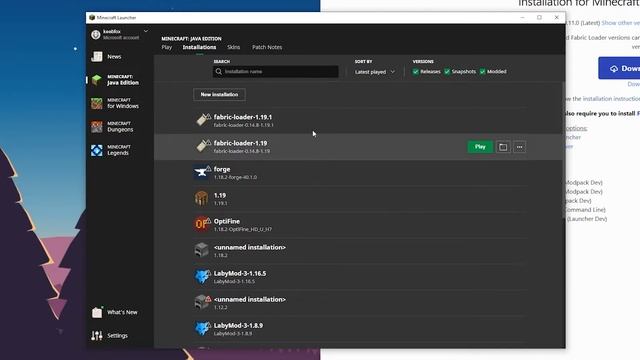
Task: Select the 1.19 installation name
Action: tap(220, 195)
